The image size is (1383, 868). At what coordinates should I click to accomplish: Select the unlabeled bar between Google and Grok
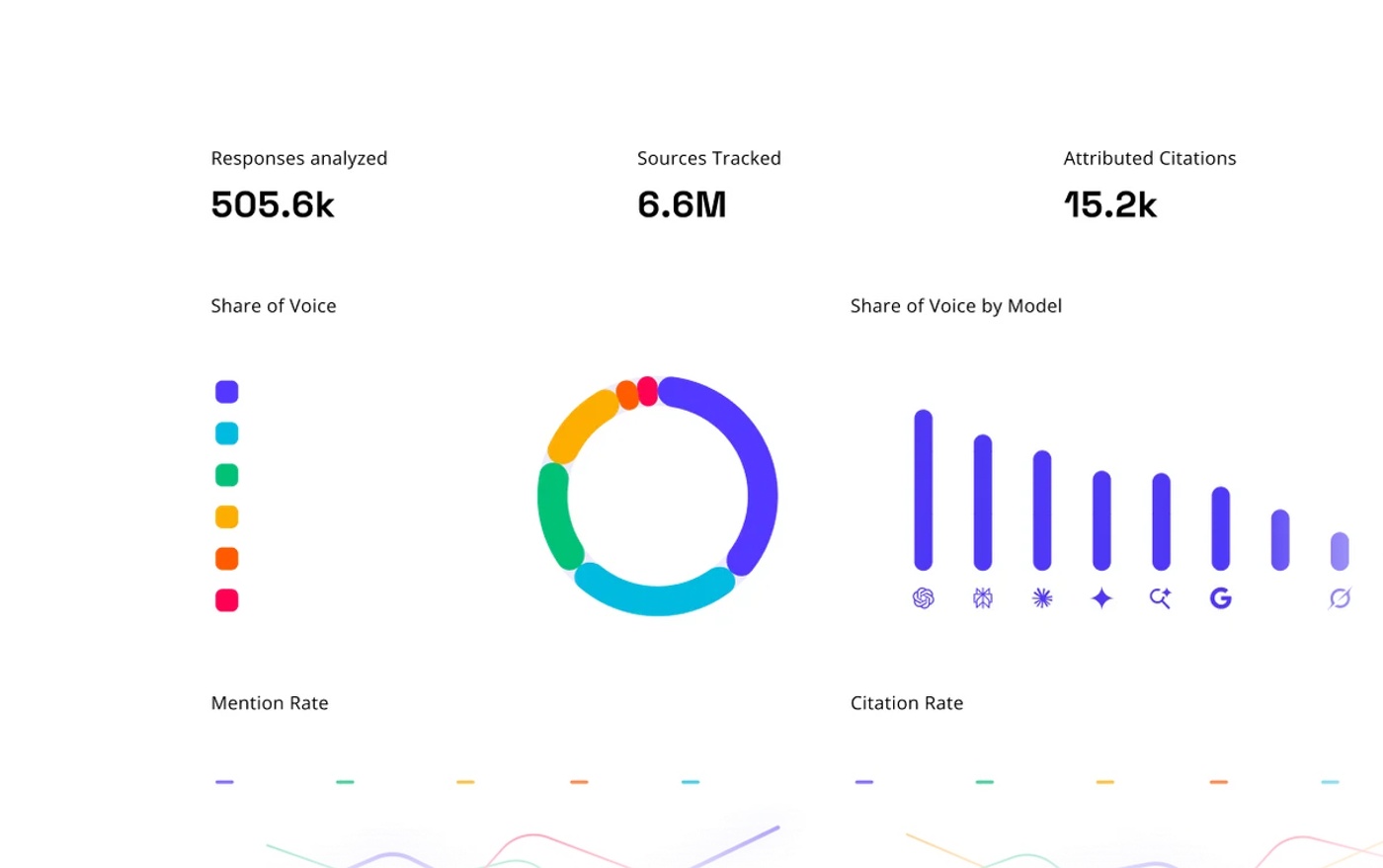(x=1280, y=540)
